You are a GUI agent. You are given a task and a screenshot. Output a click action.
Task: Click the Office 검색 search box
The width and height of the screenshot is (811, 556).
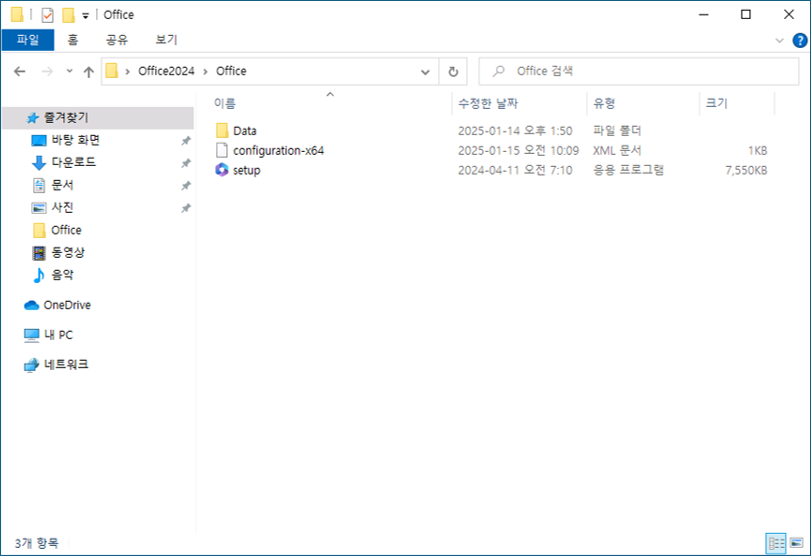click(639, 71)
